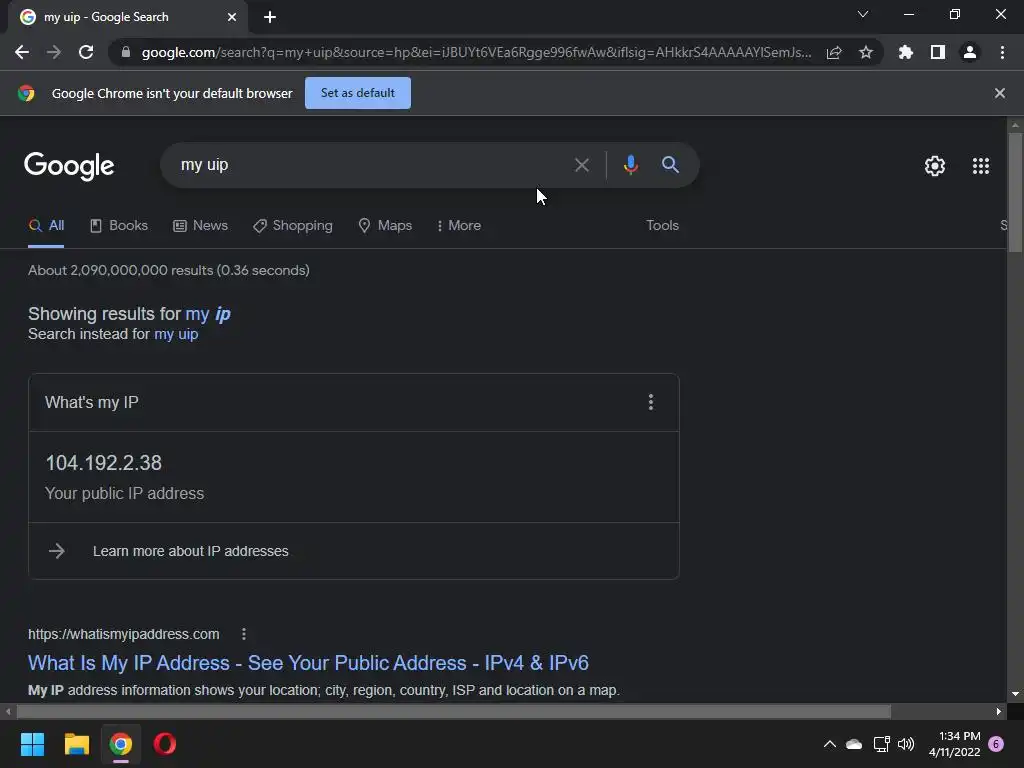Viewport: 1024px width, 768px height.
Task: Close the 'my uip' tab
Action: [x=232, y=17]
